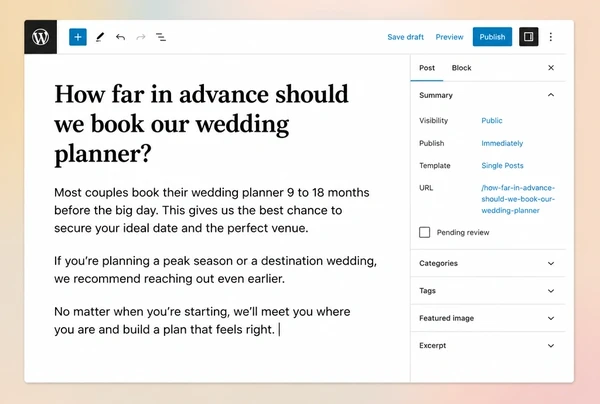Select the pencil Tools icon
The width and height of the screenshot is (600, 404).
(x=100, y=37)
